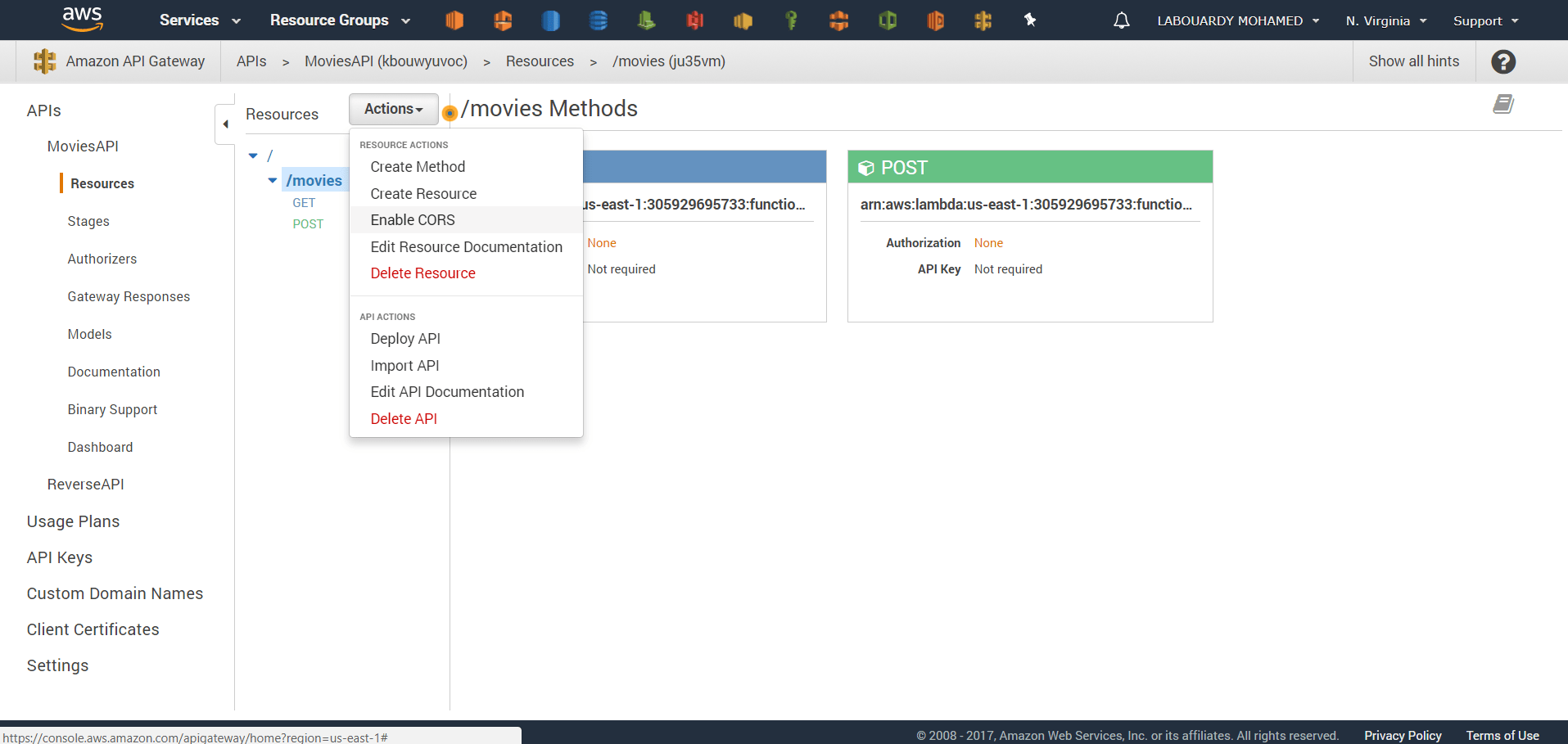The height and width of the screenshot is (744, 1568).
Task: Open the N. Virginia region selector
Action: (x=1386, y=20)
